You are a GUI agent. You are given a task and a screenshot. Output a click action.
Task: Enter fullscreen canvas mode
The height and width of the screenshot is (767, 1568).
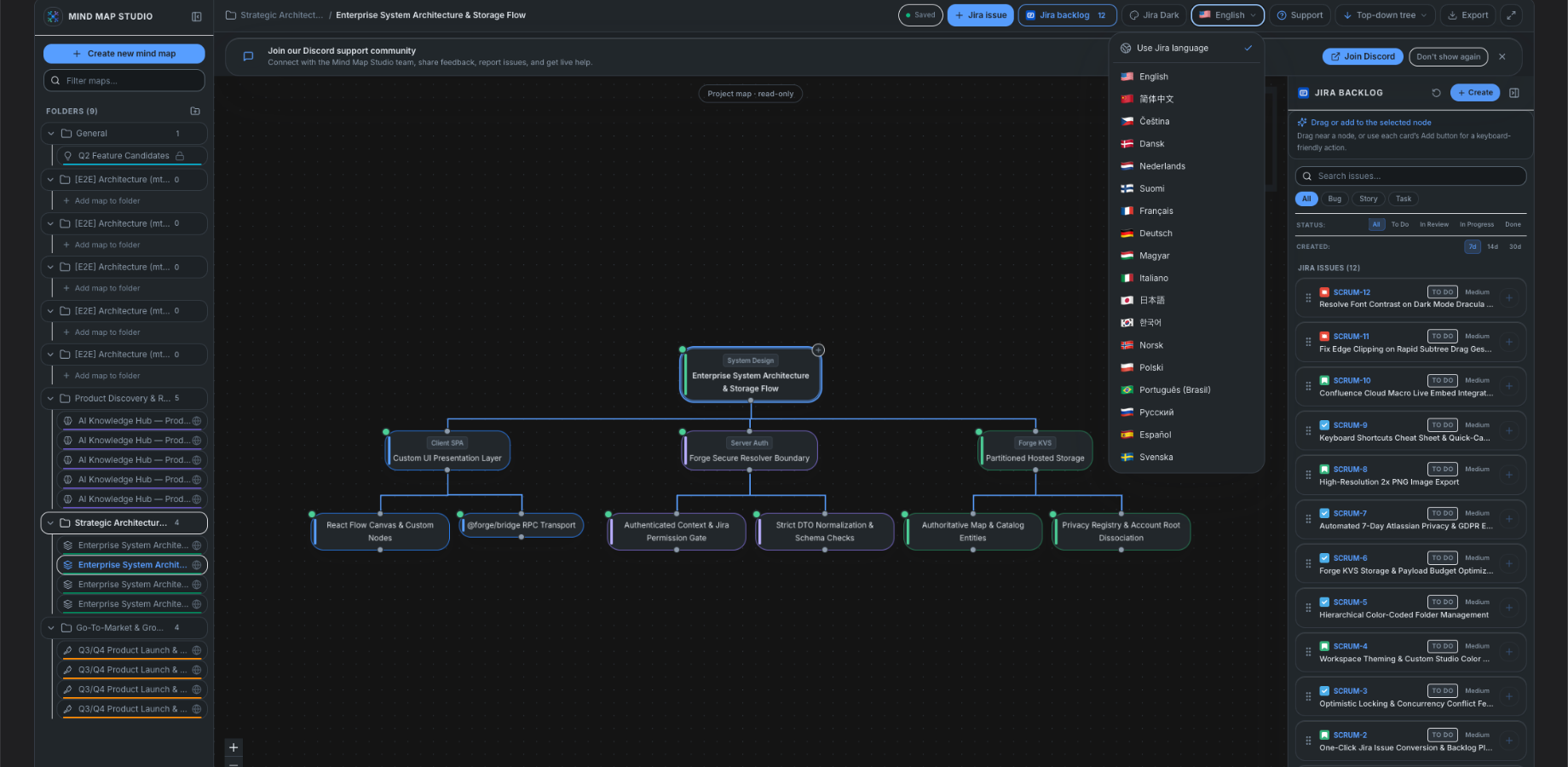(x=1511, y=15)
